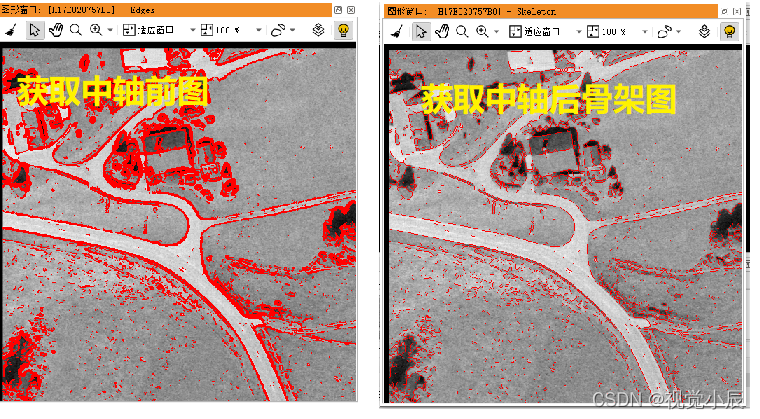Select the pointer tool in Edges window
The width and height of the screenshot is (760, 419).
point(34,30)
